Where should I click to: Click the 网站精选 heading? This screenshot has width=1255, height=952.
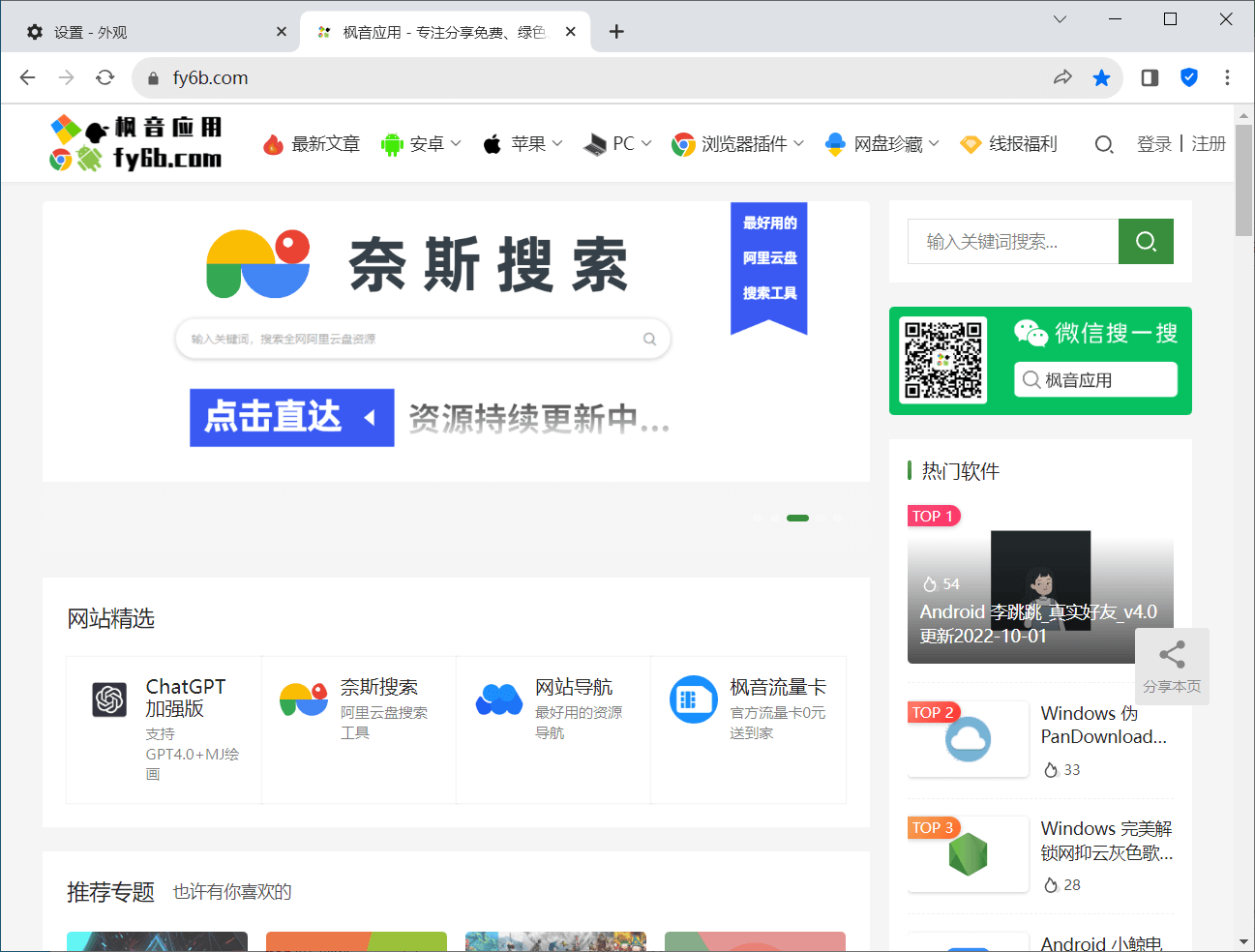110,618
